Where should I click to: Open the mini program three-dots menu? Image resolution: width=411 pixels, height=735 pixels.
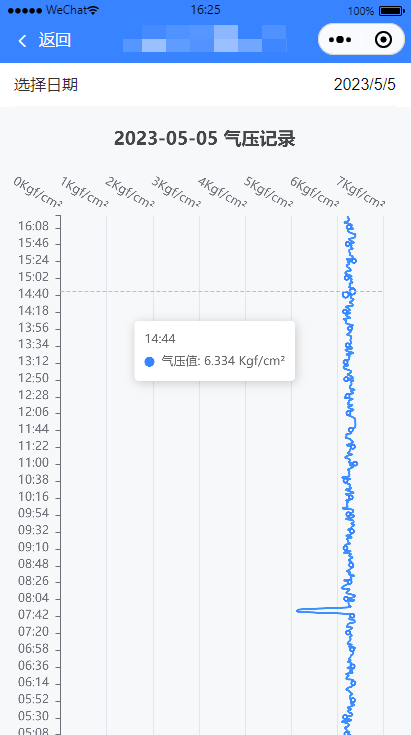pyautogui.click(x=340, y=40)
